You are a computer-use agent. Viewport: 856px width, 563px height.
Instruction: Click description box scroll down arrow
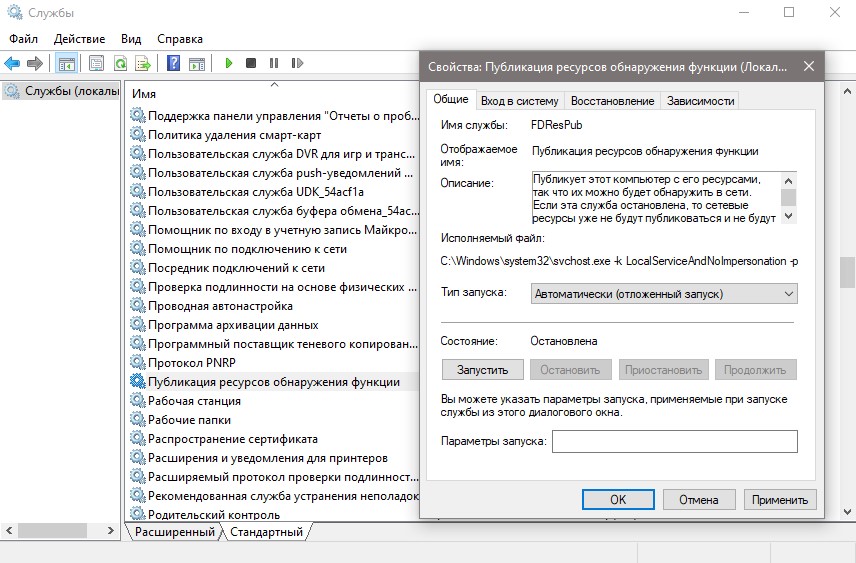tap(788, 216)
